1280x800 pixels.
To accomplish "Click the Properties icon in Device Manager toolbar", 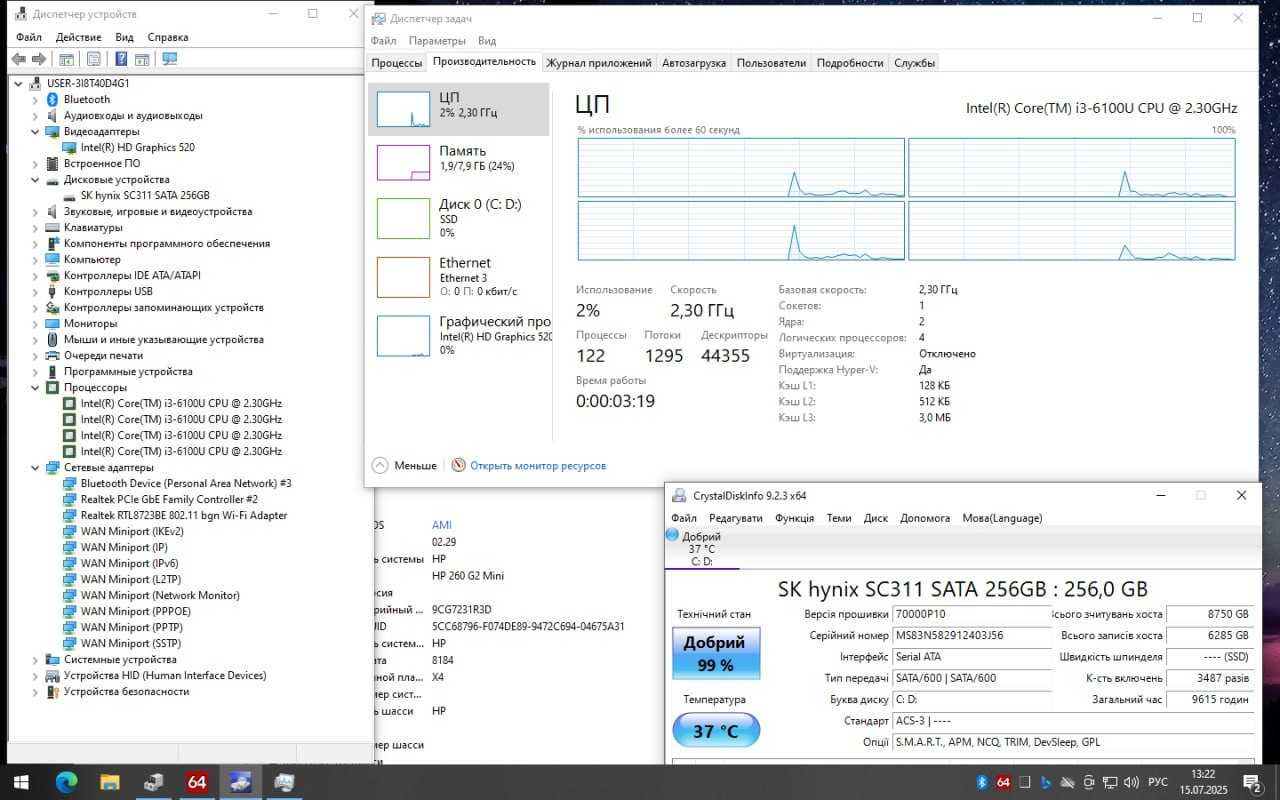I will (93, 59).
